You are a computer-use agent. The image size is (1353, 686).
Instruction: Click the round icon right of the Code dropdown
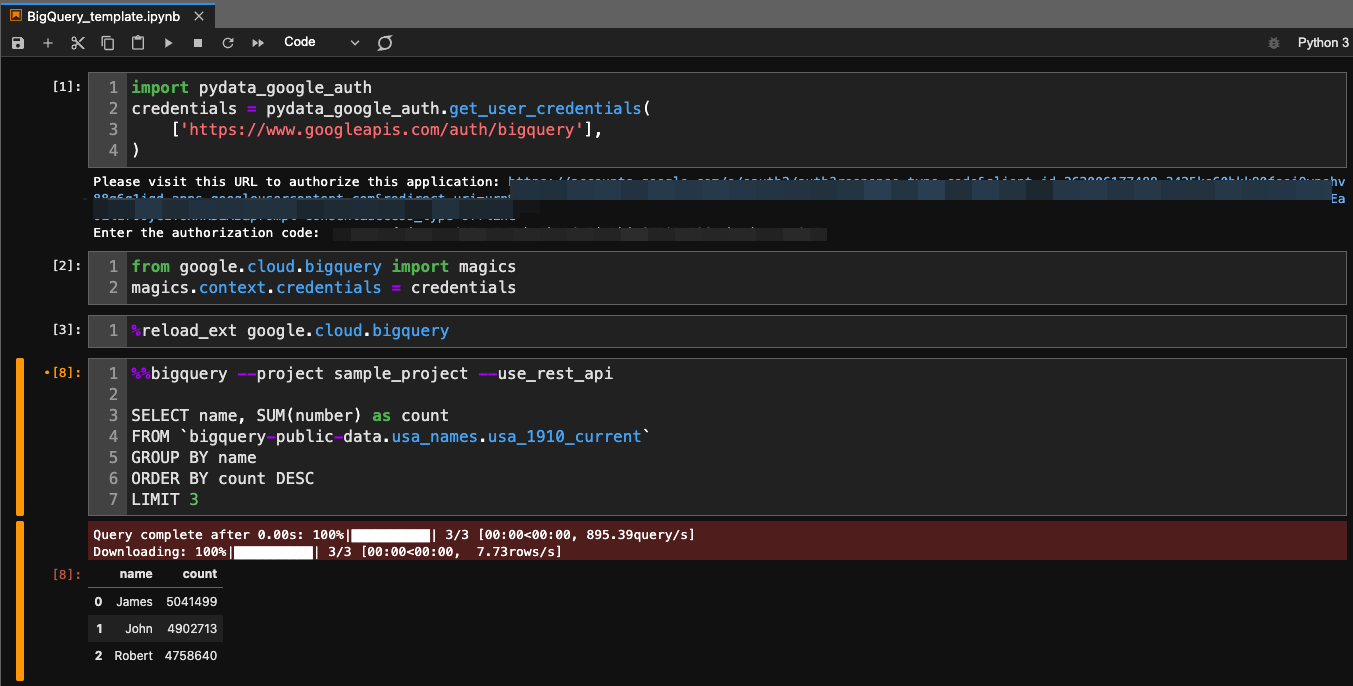[385, 43]
